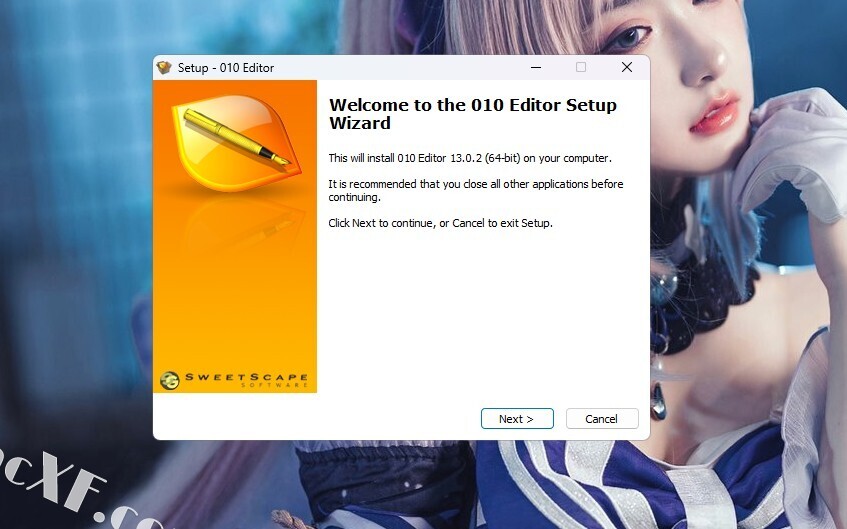Click the 'Setup - 010 Editor' title text
Viewport: 847px width, 529px height.
tap(226, 68)
